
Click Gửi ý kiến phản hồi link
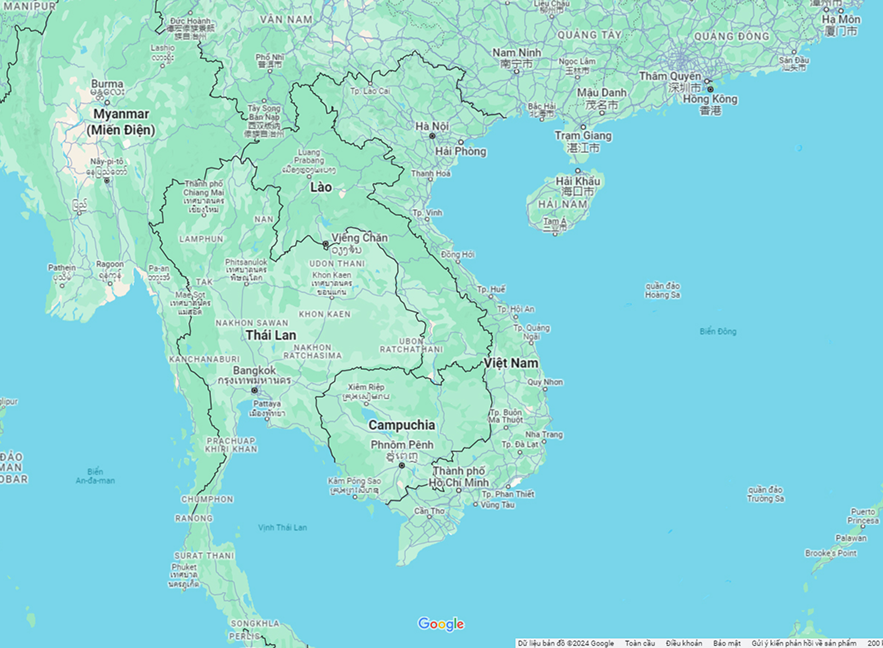pyautogui.click(x=804, y=643)
